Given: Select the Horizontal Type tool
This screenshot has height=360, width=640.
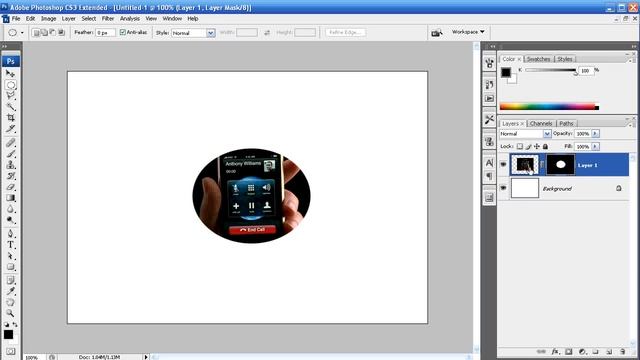Looking at the screenshot, I should click(x=11, y=245).
